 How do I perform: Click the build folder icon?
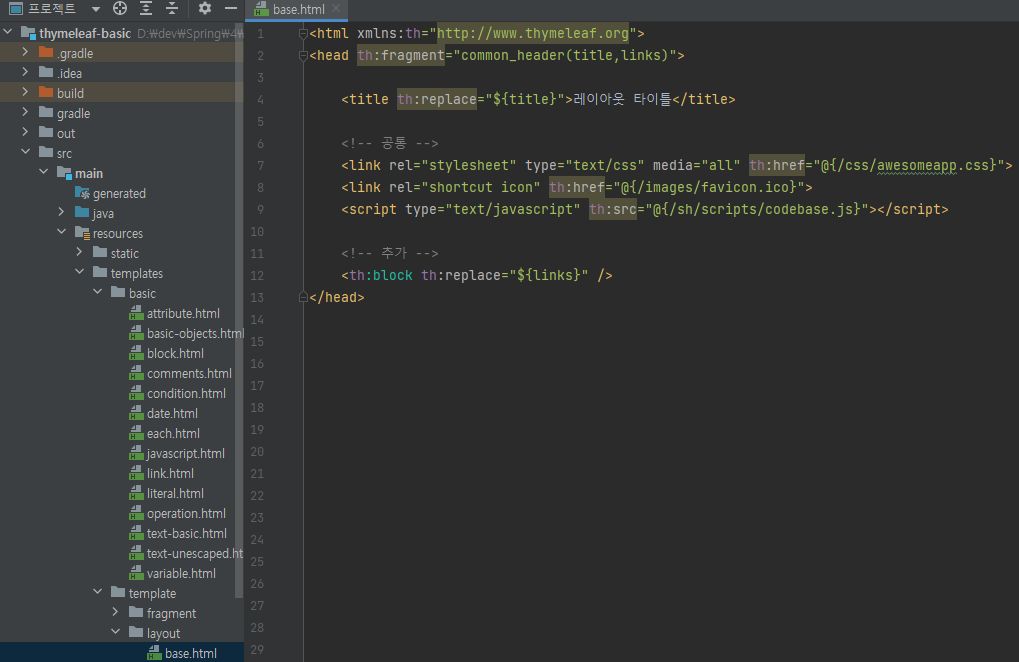(x=45, y=92)
